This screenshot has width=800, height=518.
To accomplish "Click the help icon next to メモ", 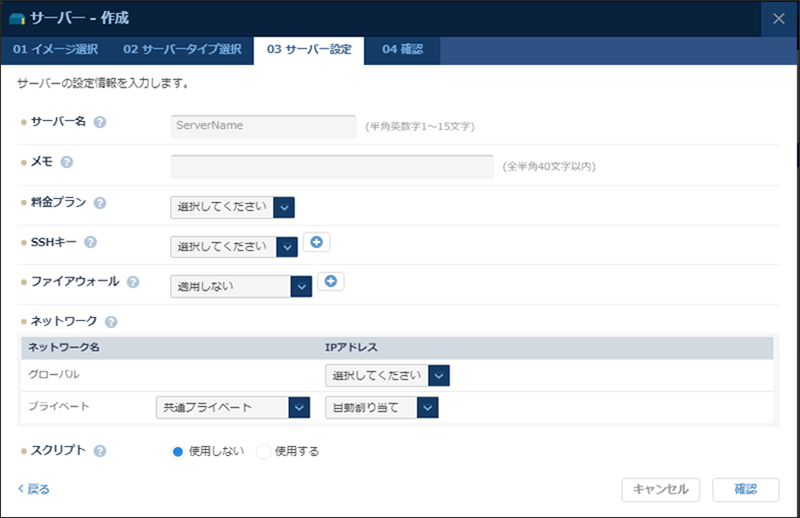I will [x=67, y=162].
